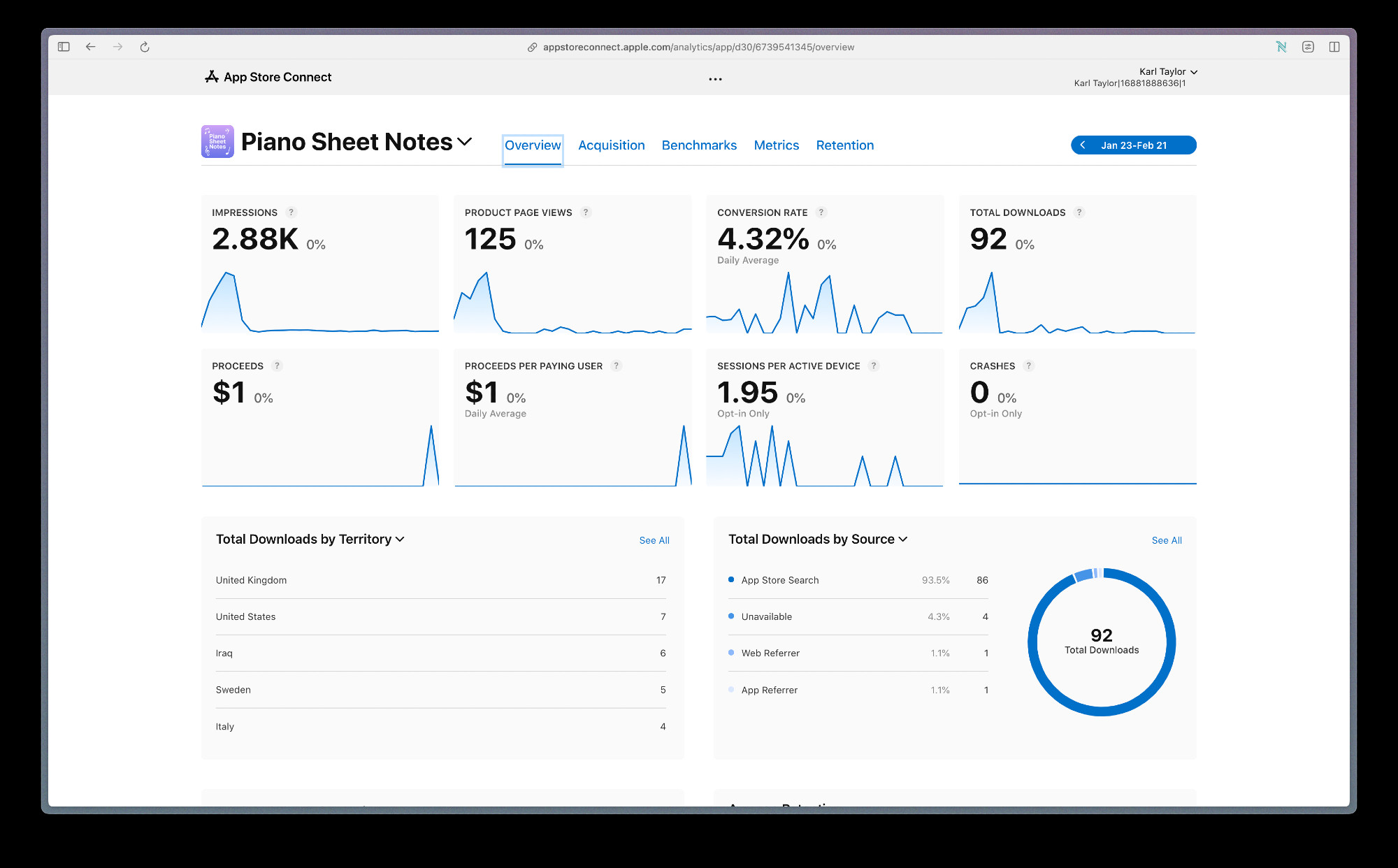The width and height of the screenshot is (1398, 868).
Task: Open the green N extension icon
Action: click(x=1281, y=47)
